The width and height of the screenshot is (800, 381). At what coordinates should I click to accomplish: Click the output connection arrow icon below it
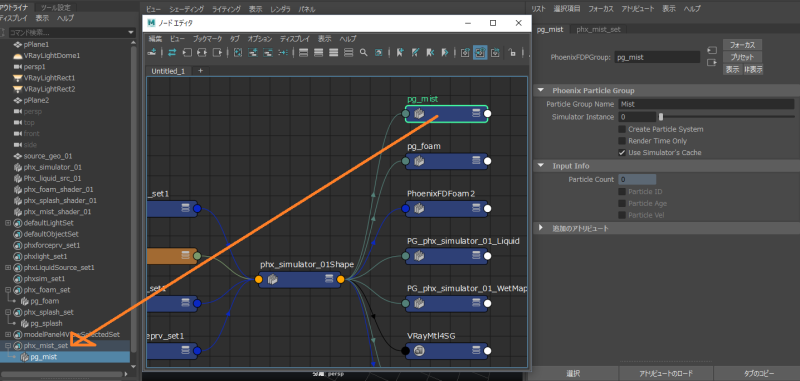click(x=712, y=63)
